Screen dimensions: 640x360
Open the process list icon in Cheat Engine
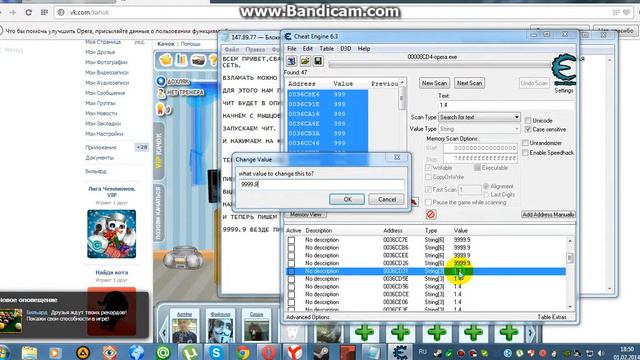click(x=291, y=61)
